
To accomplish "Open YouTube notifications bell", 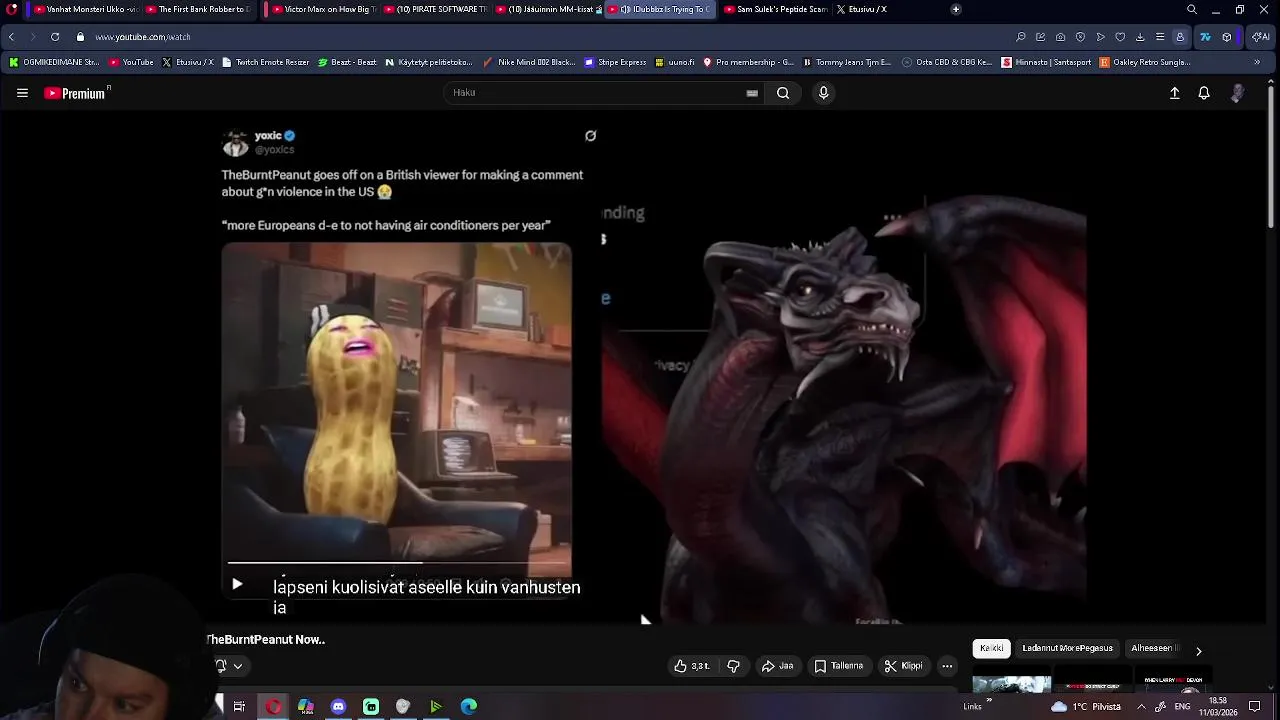I will [1204, 93].
